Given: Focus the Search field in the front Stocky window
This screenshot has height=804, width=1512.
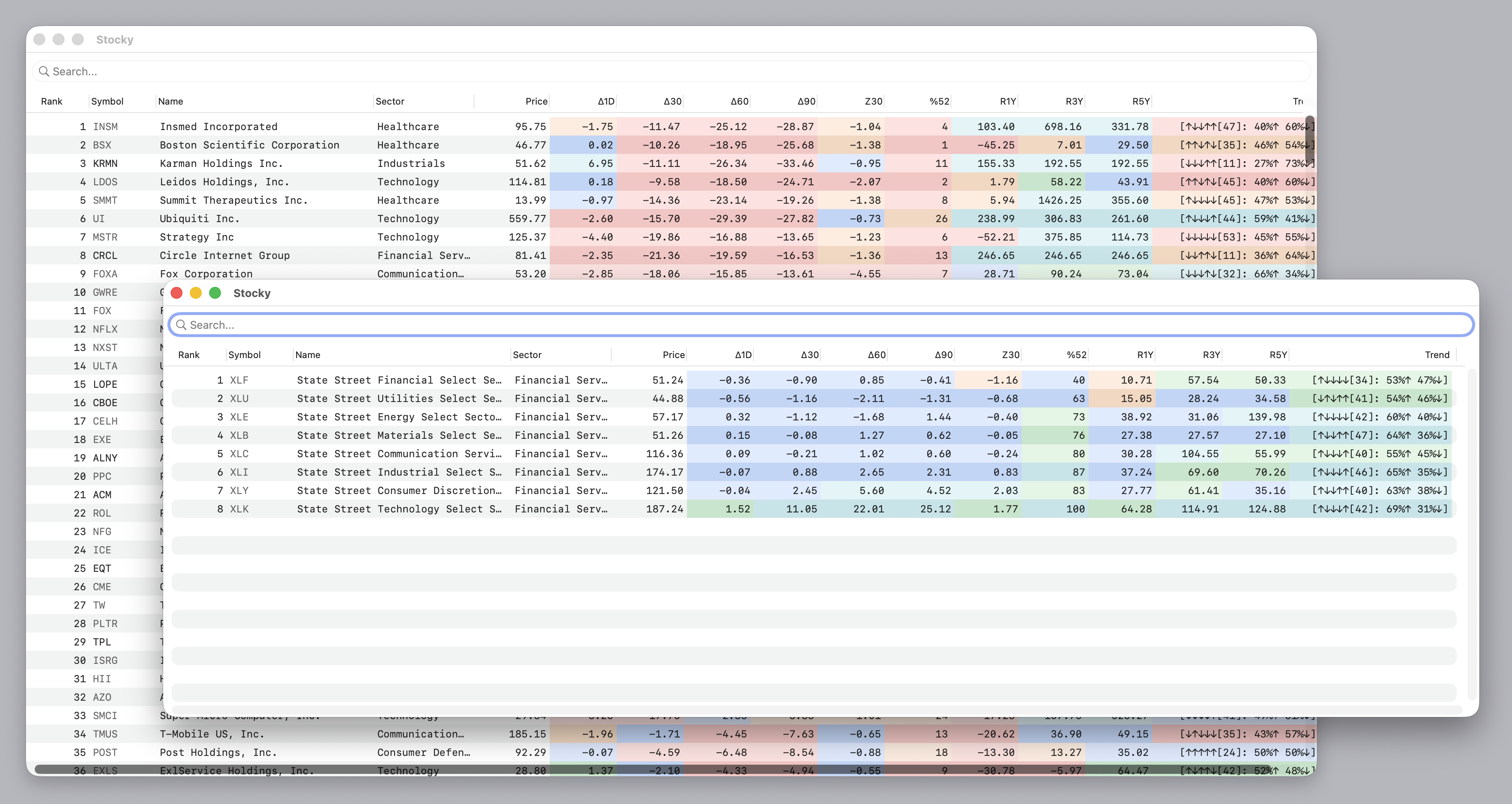Looking at the screenshot, I should click(x=820, y=325).
